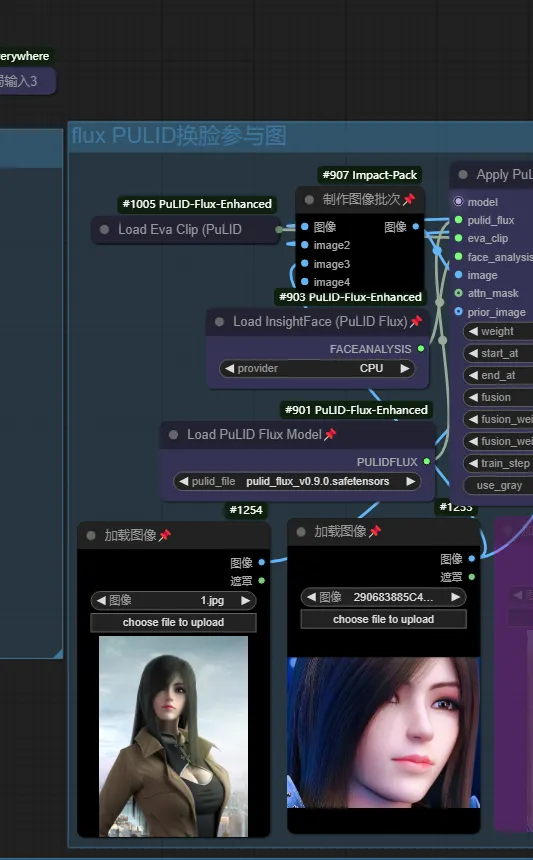Toggle the use_gray option
Viewport: 533px width, 860px height.
coord(498,485)
